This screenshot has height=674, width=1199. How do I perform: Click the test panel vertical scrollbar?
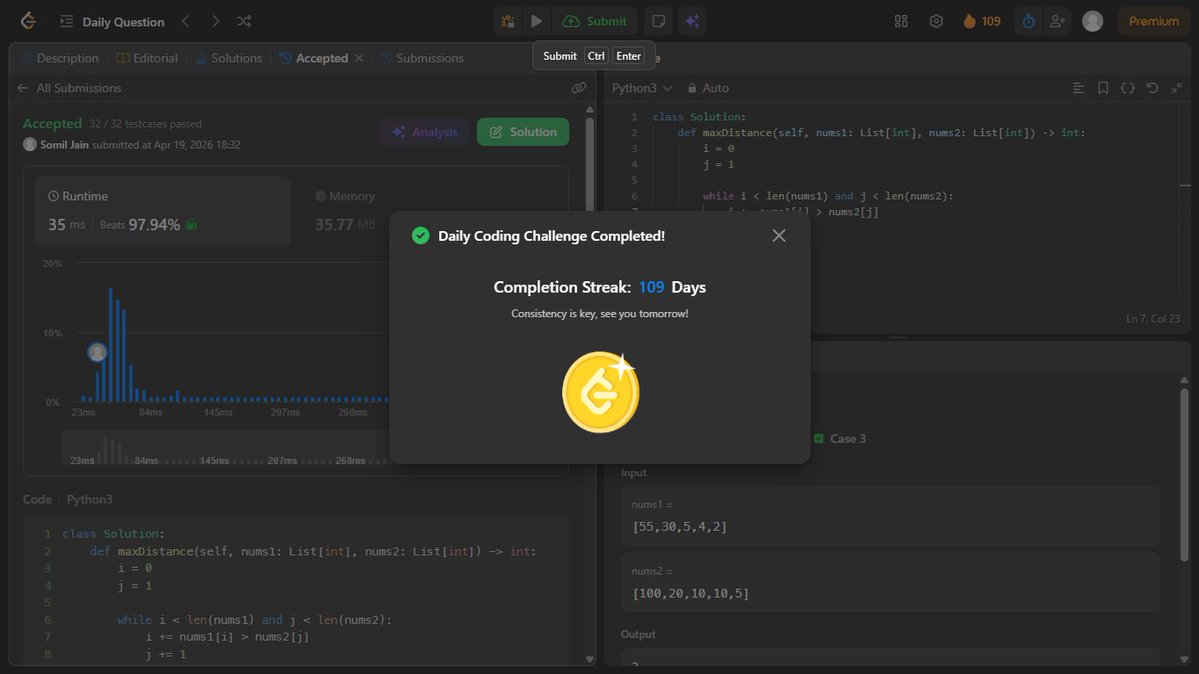click(x=1184, y=474)
